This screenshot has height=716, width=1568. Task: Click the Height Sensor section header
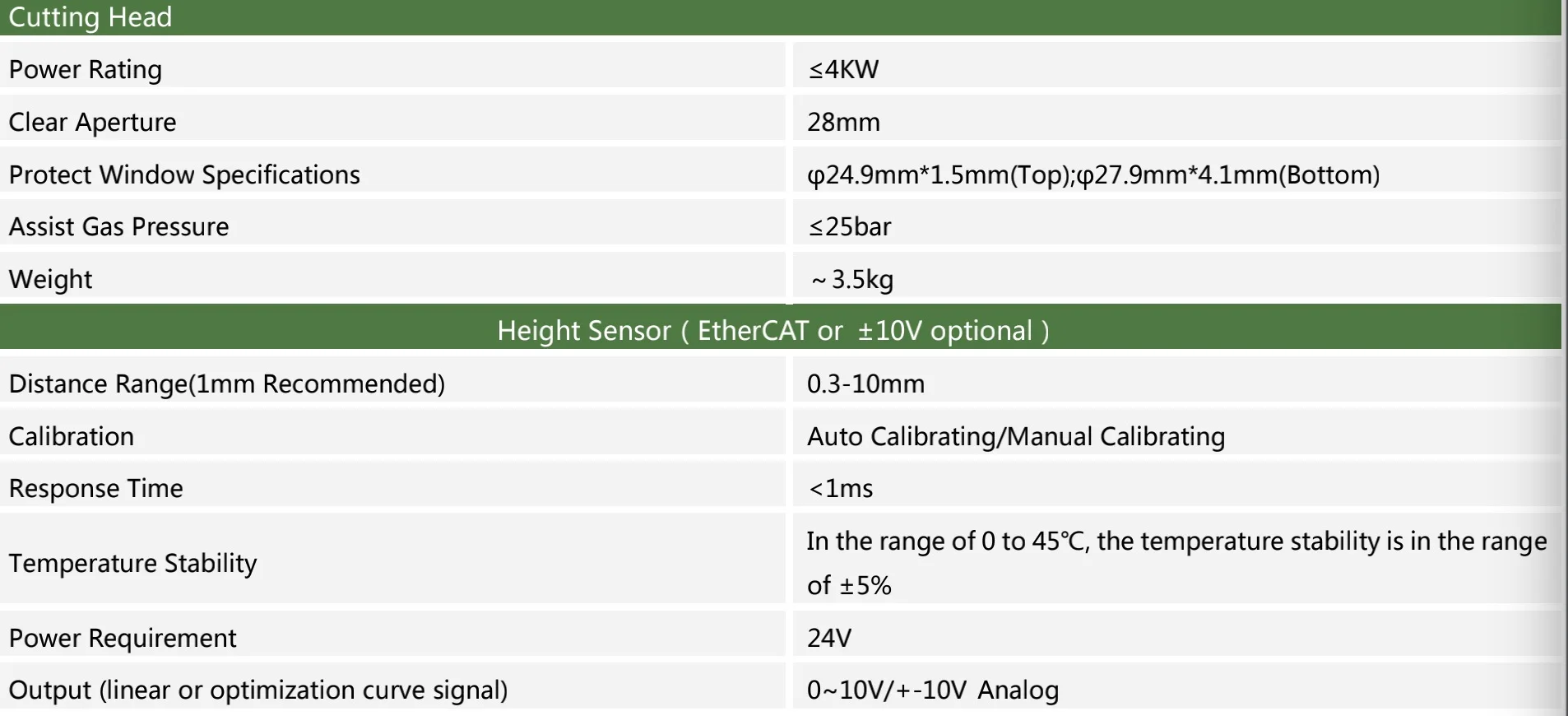(x=773, y=331)
